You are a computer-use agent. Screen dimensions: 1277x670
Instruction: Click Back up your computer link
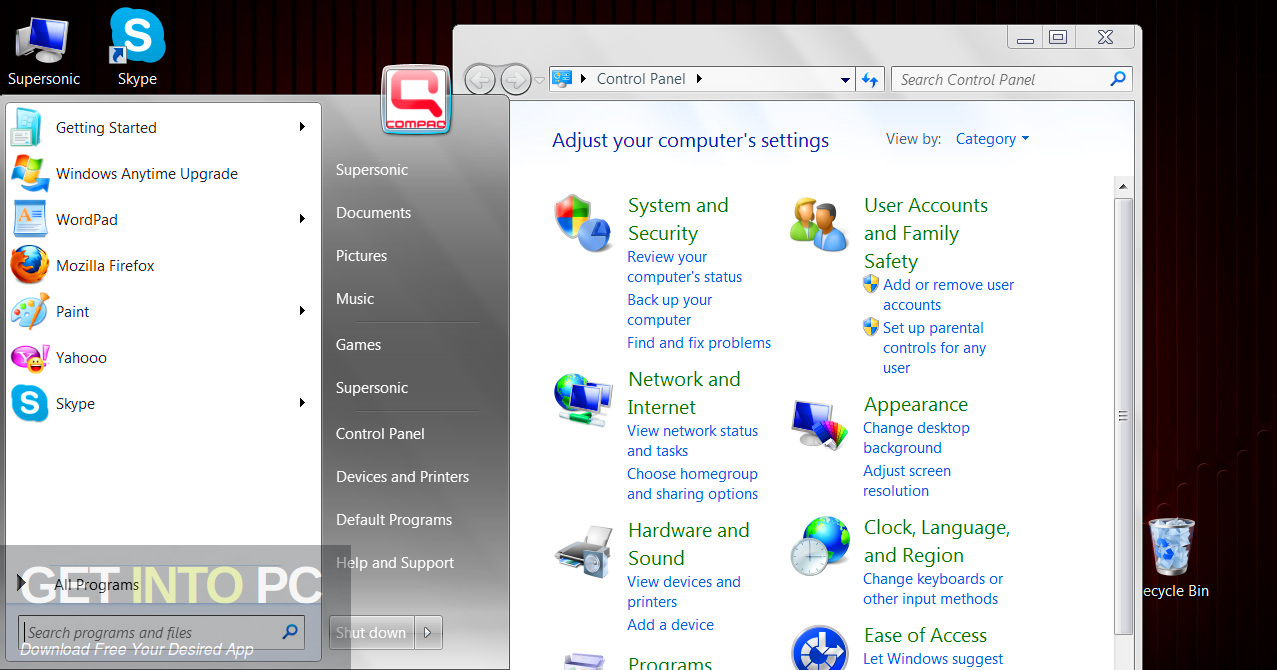669,310
